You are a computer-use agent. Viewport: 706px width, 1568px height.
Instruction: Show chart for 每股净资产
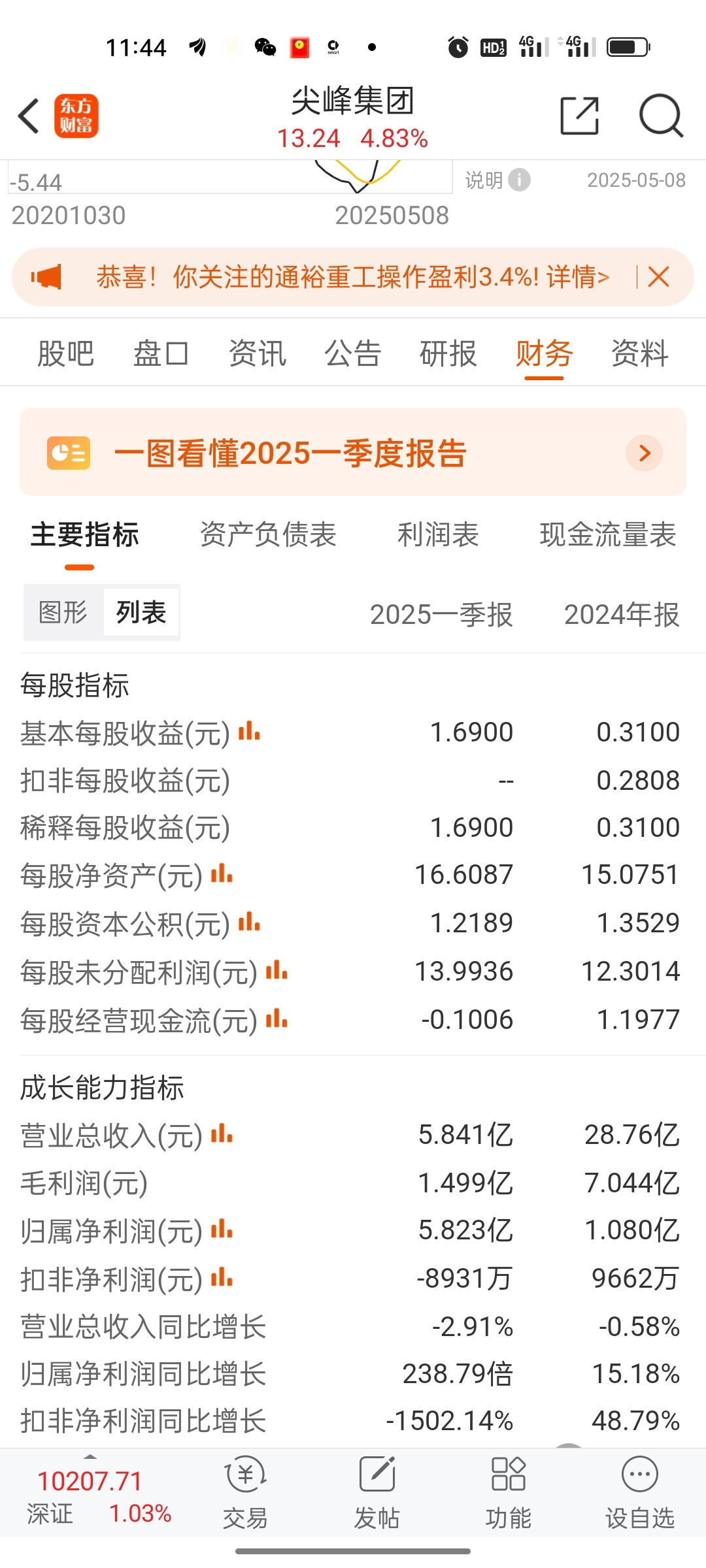tap(222, 873)
